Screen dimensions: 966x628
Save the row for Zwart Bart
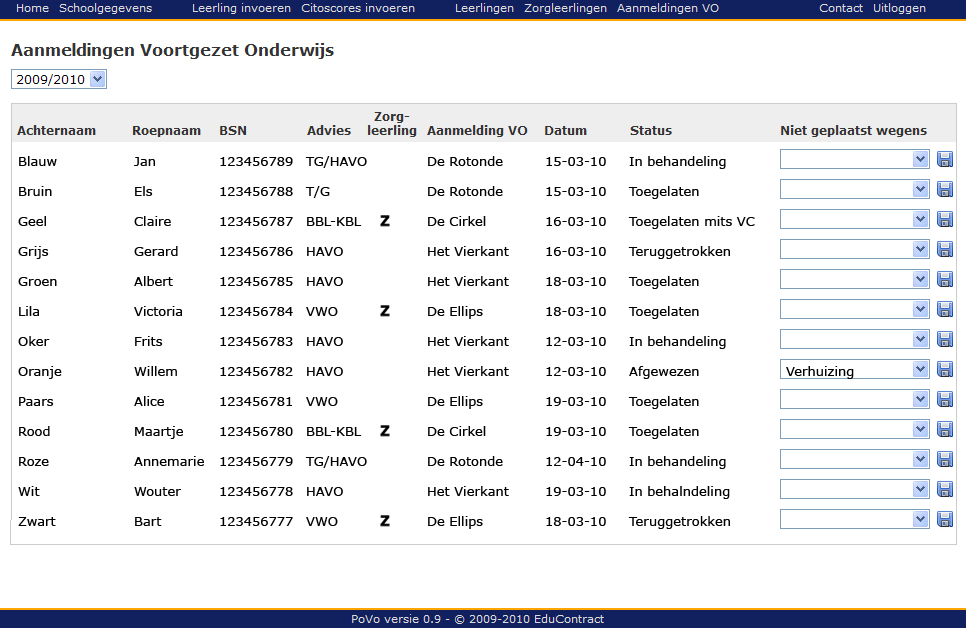944,520
